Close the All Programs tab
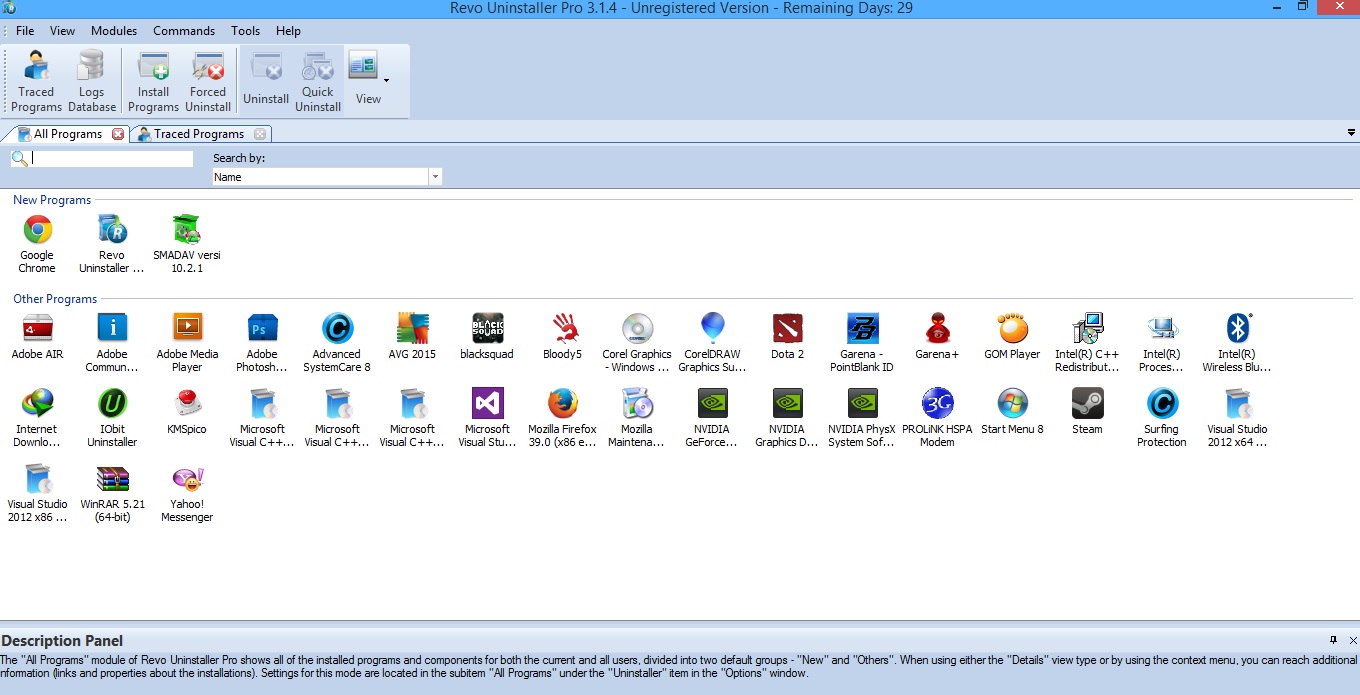Viewport: 1360px width, 695px height. [x=118, y=134]
